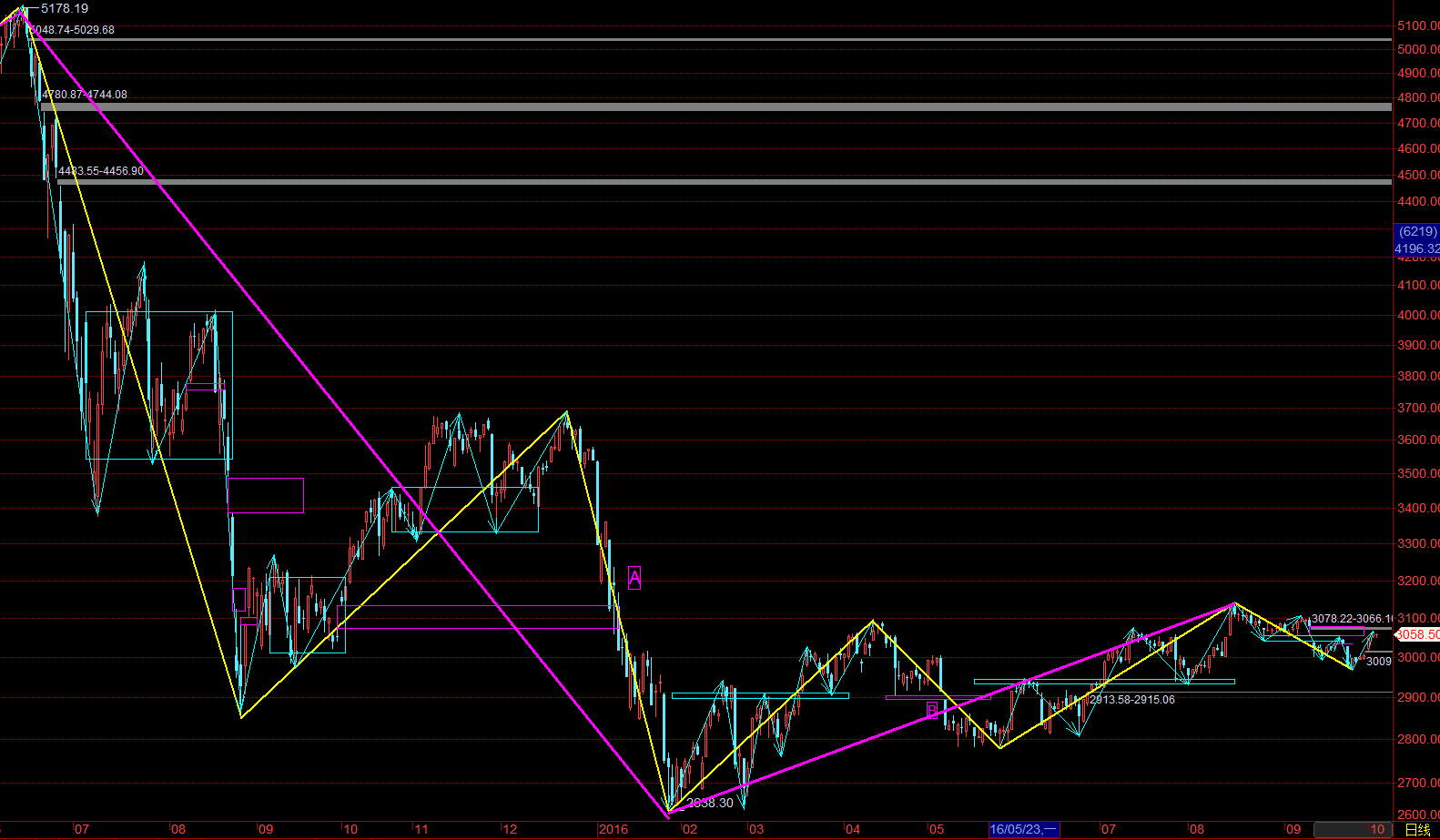
Task: Click the 2913.58-2915.06 gap label
Action: (x=1132, y=700)
